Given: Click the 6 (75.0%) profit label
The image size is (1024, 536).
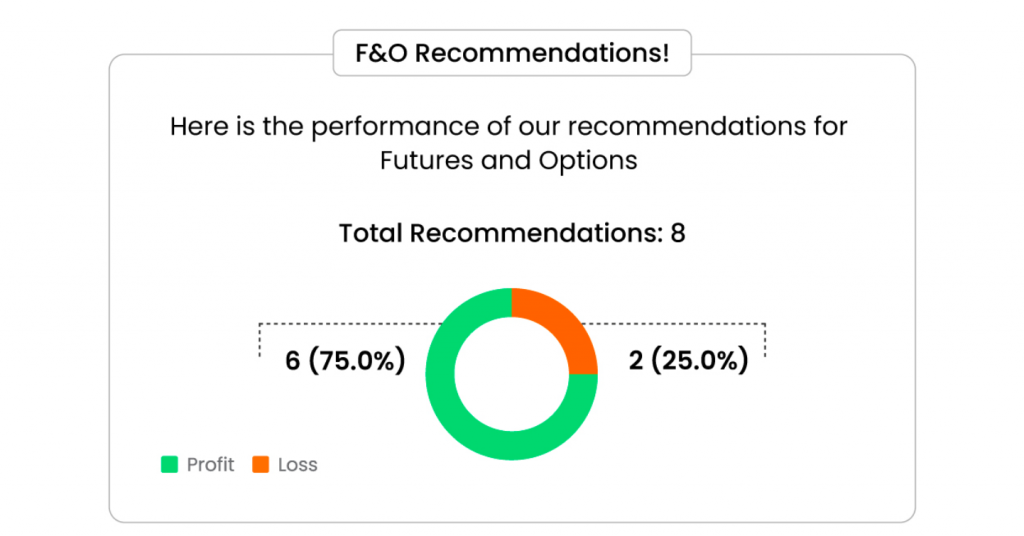Looking at the screenshot, I should (345, 360).
